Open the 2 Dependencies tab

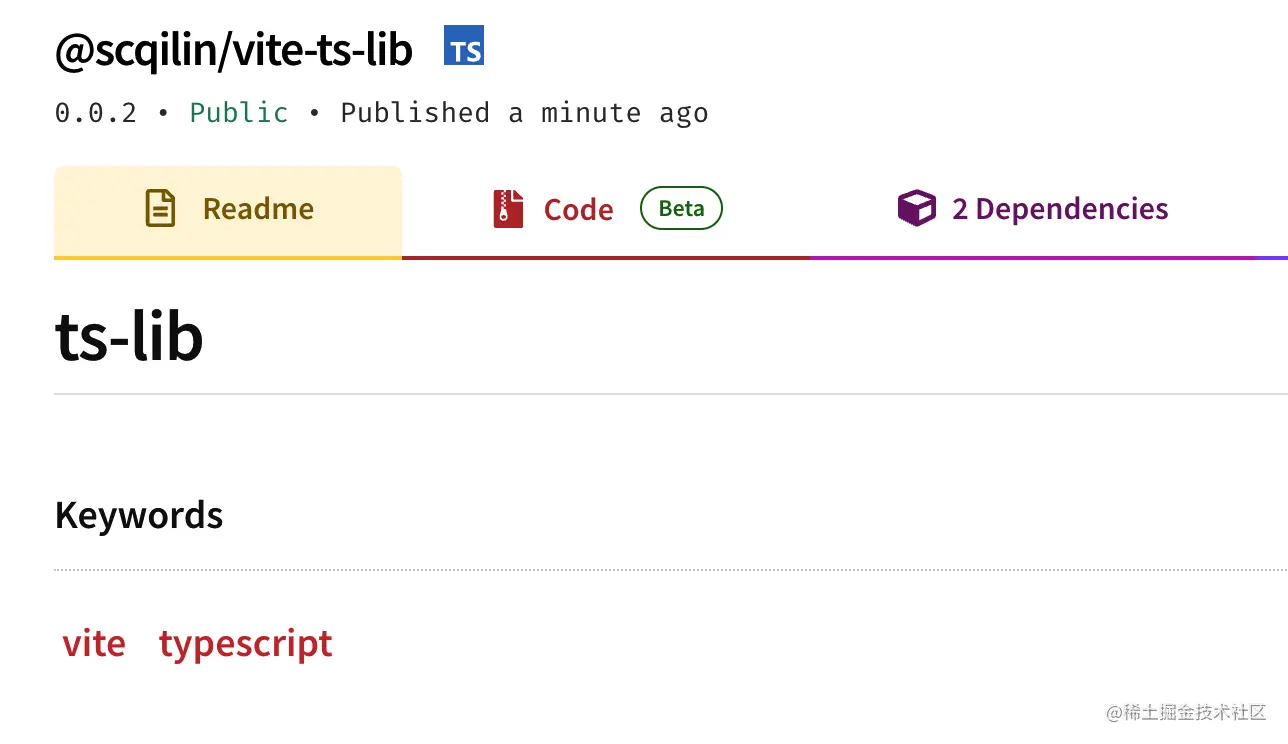click(x=1059, y=209)
